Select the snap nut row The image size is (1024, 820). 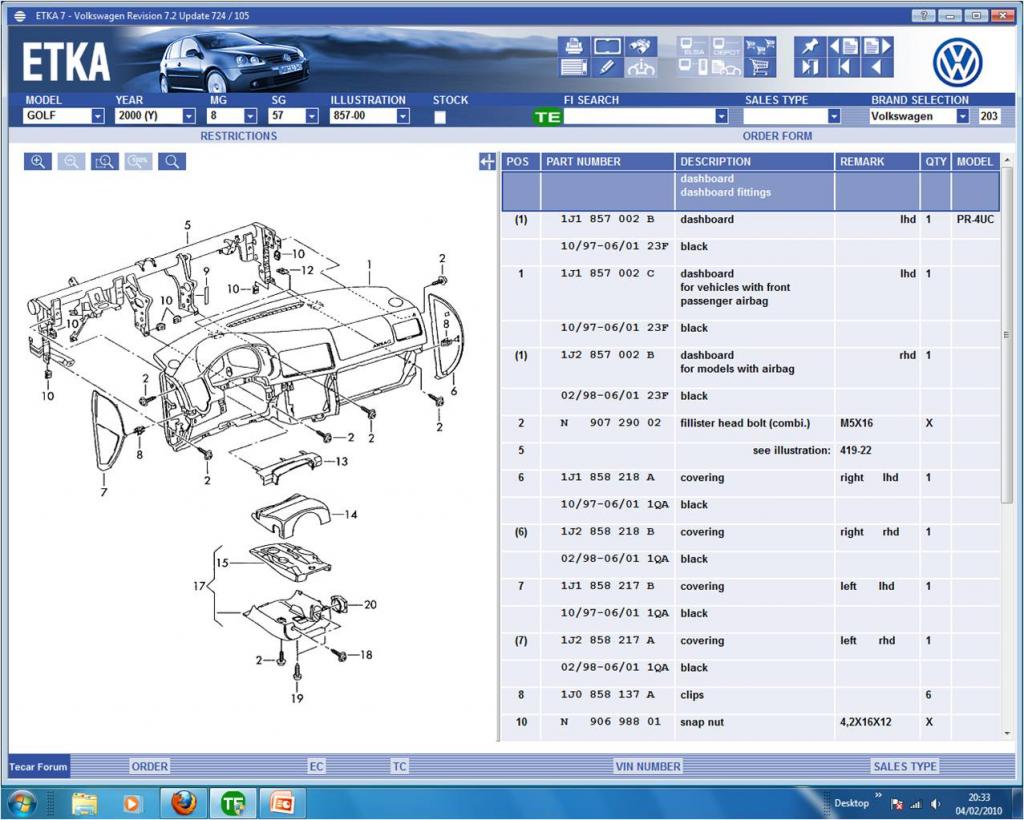pyautogui.click(x=751, y=722)
